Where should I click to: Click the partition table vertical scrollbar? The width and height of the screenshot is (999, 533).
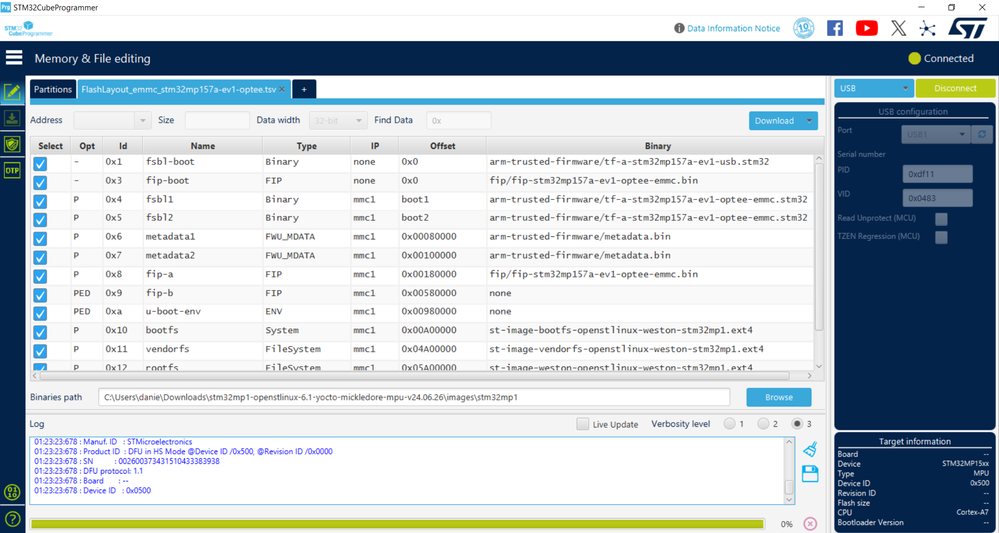tap(819, 245)
